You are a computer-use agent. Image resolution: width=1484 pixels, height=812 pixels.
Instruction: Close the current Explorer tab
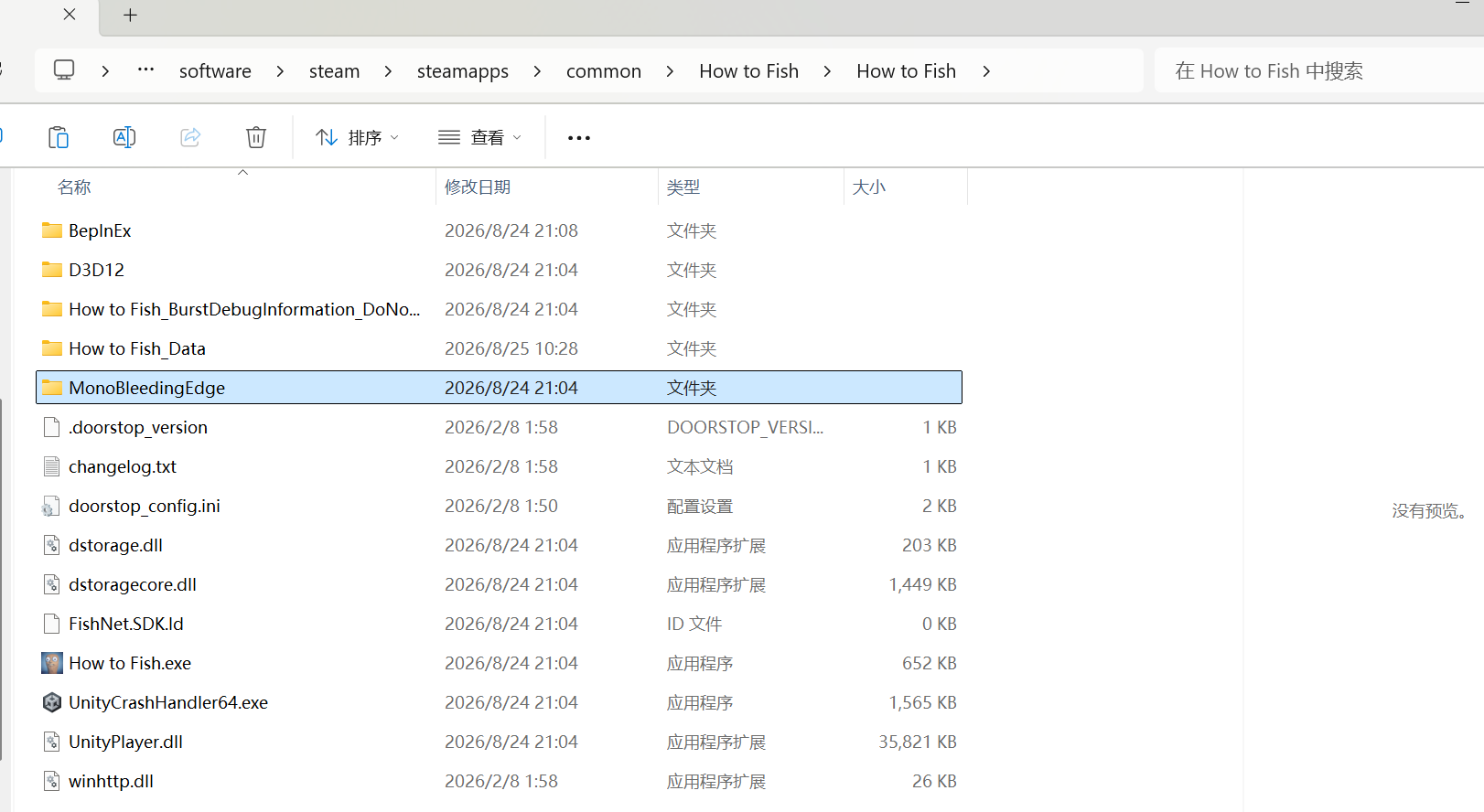pyautogui.click(x=70, y=15)
